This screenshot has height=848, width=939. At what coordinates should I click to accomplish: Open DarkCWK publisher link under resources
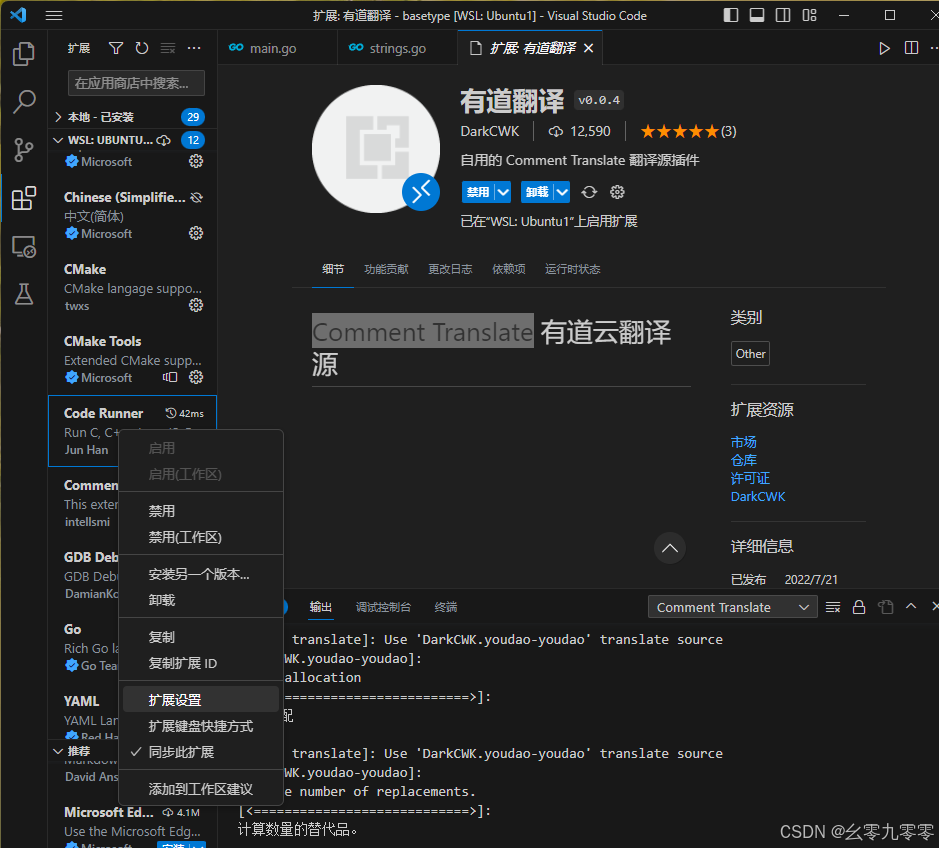[x=758, y=496]
